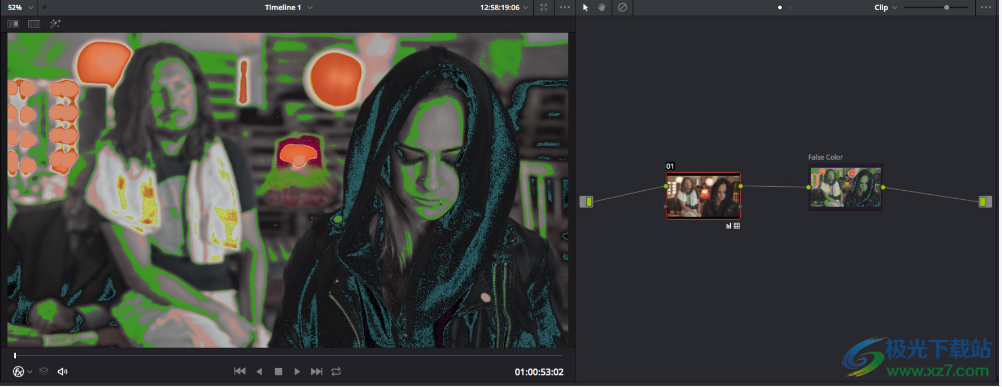Open node editor three-dot options menu
Screen dimensions: 1002x387
point(989,8)
